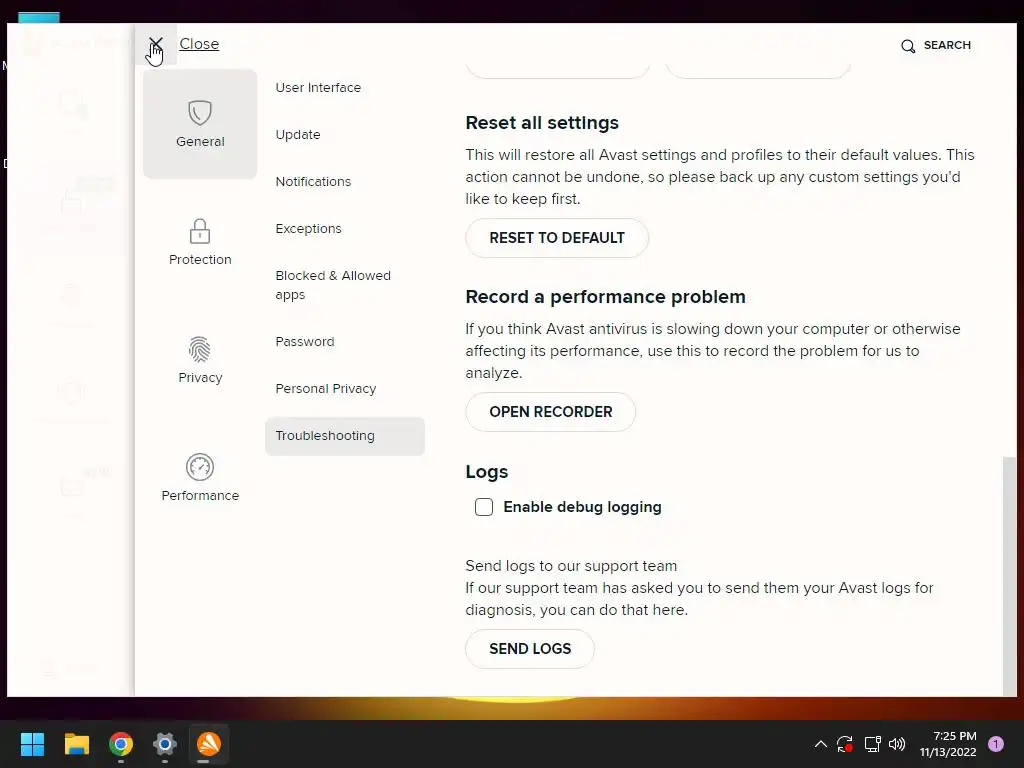The width and height of the screenshot is (1024, 768).
Task: Click the RESET TO DEFAULT button
Action: tap(557, 238)
